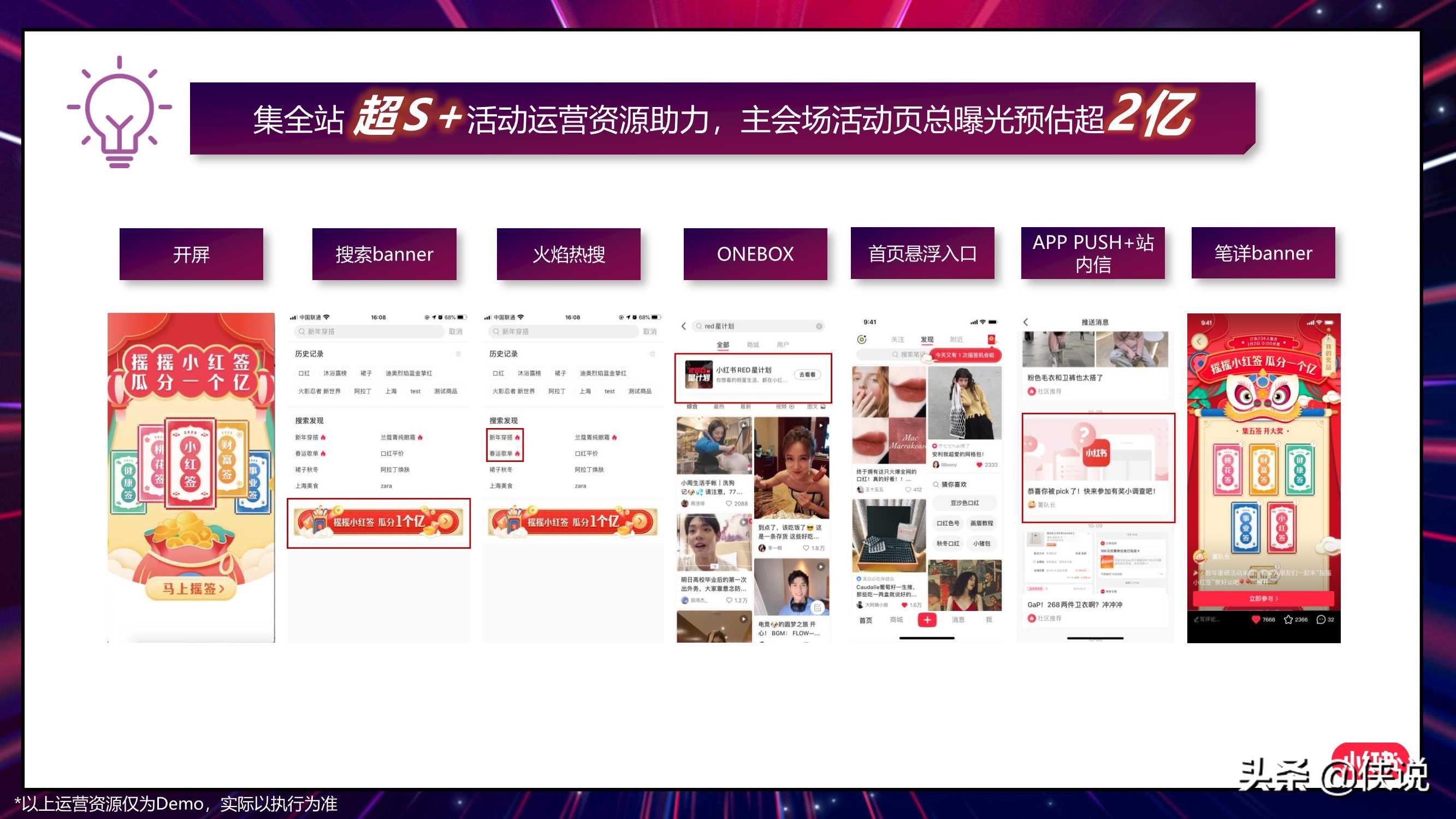Like the 网格包 post with 2333
1456x819 pixels.
click(x=980, y=465)
